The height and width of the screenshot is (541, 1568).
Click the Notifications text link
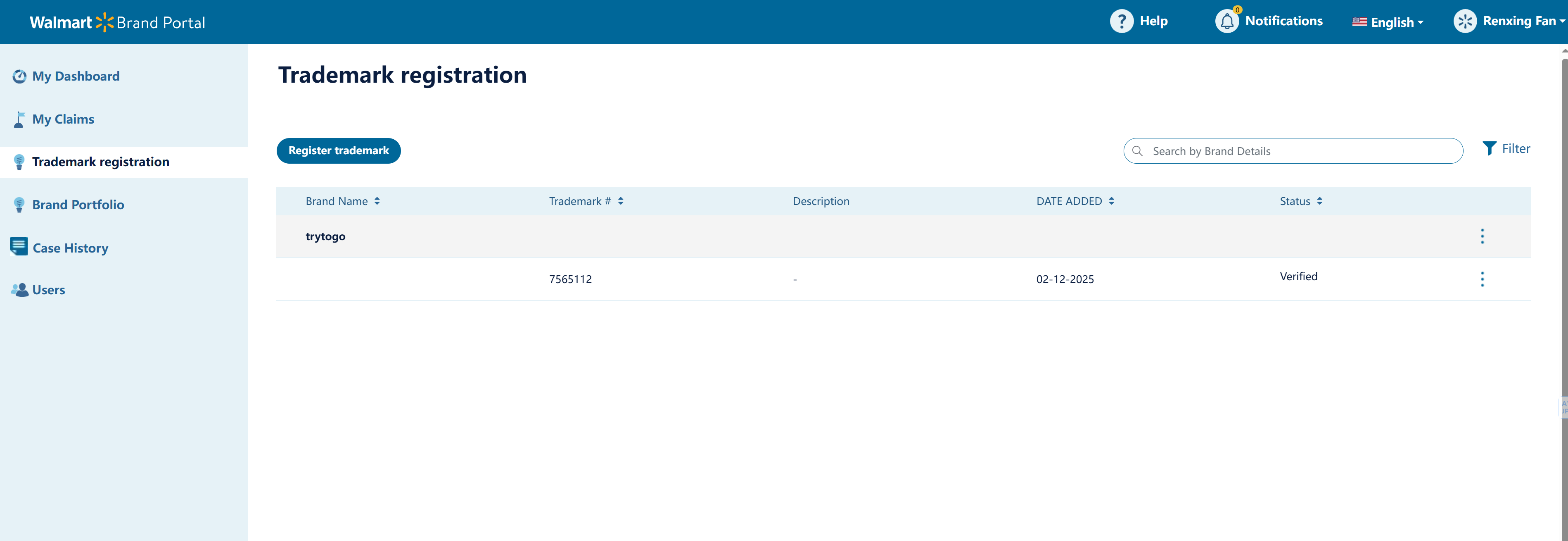click(1284, 21)
